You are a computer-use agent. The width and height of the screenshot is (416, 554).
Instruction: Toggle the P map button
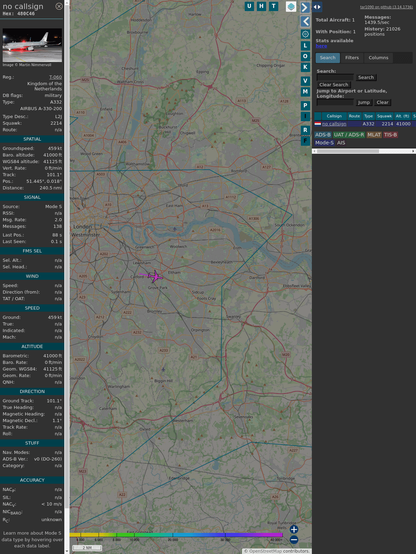(x=305, y=105)
